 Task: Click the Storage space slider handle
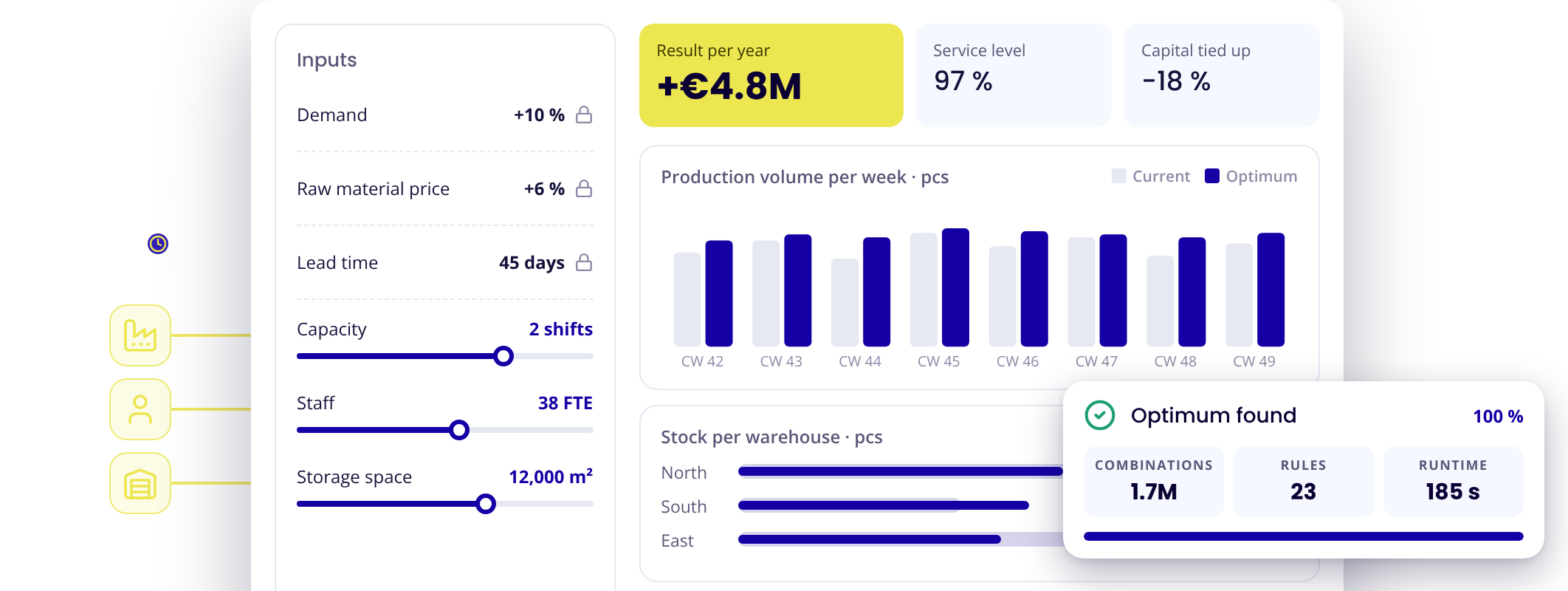pos(486,504)
